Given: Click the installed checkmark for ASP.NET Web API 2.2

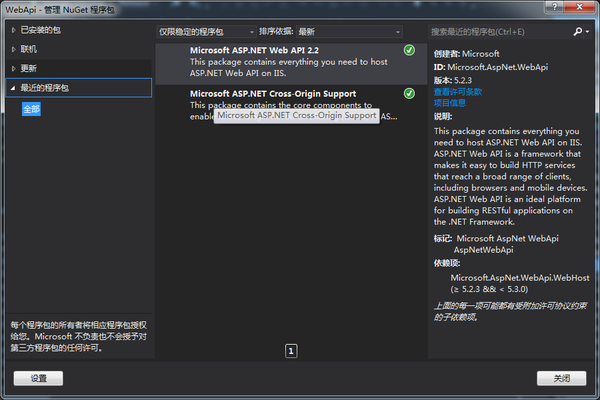Looking at the screenshot, I should coord(409,50).
